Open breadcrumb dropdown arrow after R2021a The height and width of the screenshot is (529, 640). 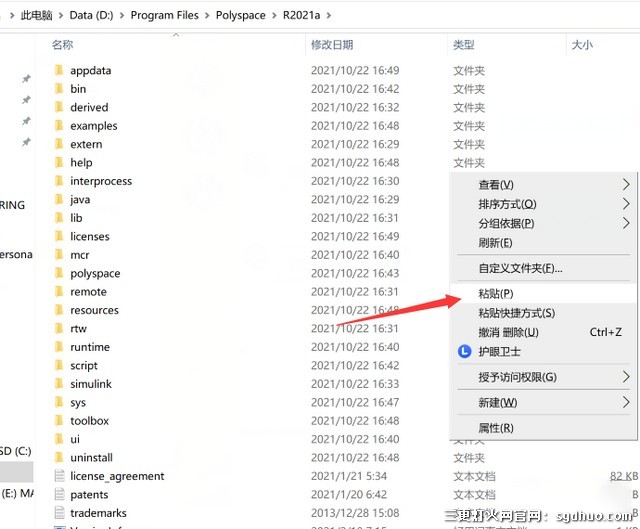click(329, 16)
